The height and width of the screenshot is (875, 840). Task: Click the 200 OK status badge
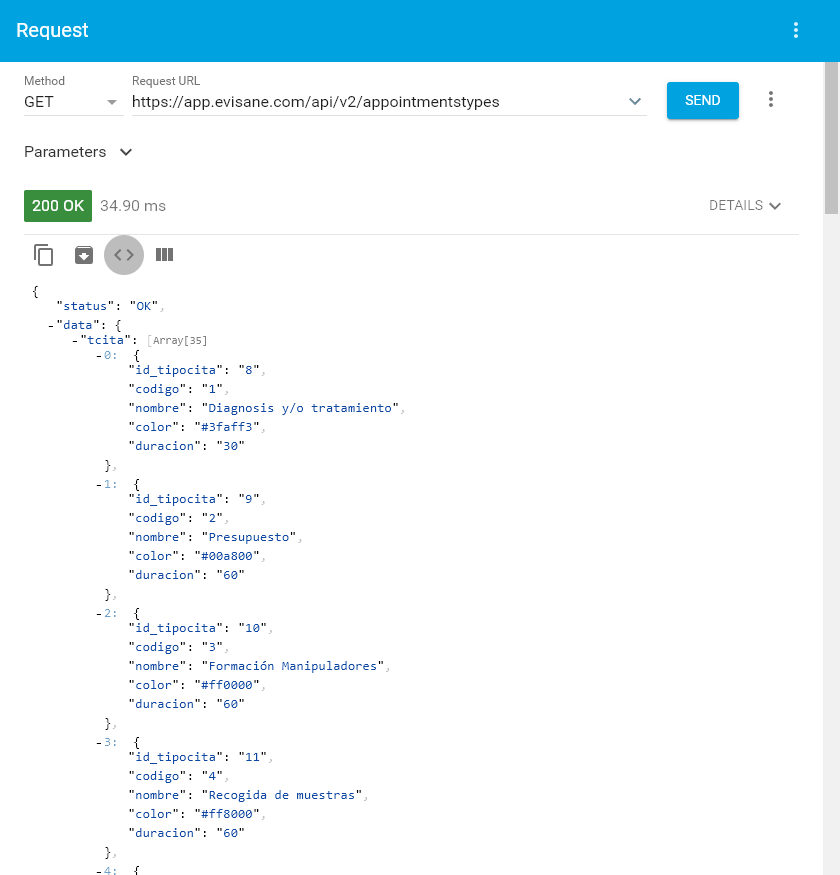point(58,205)
